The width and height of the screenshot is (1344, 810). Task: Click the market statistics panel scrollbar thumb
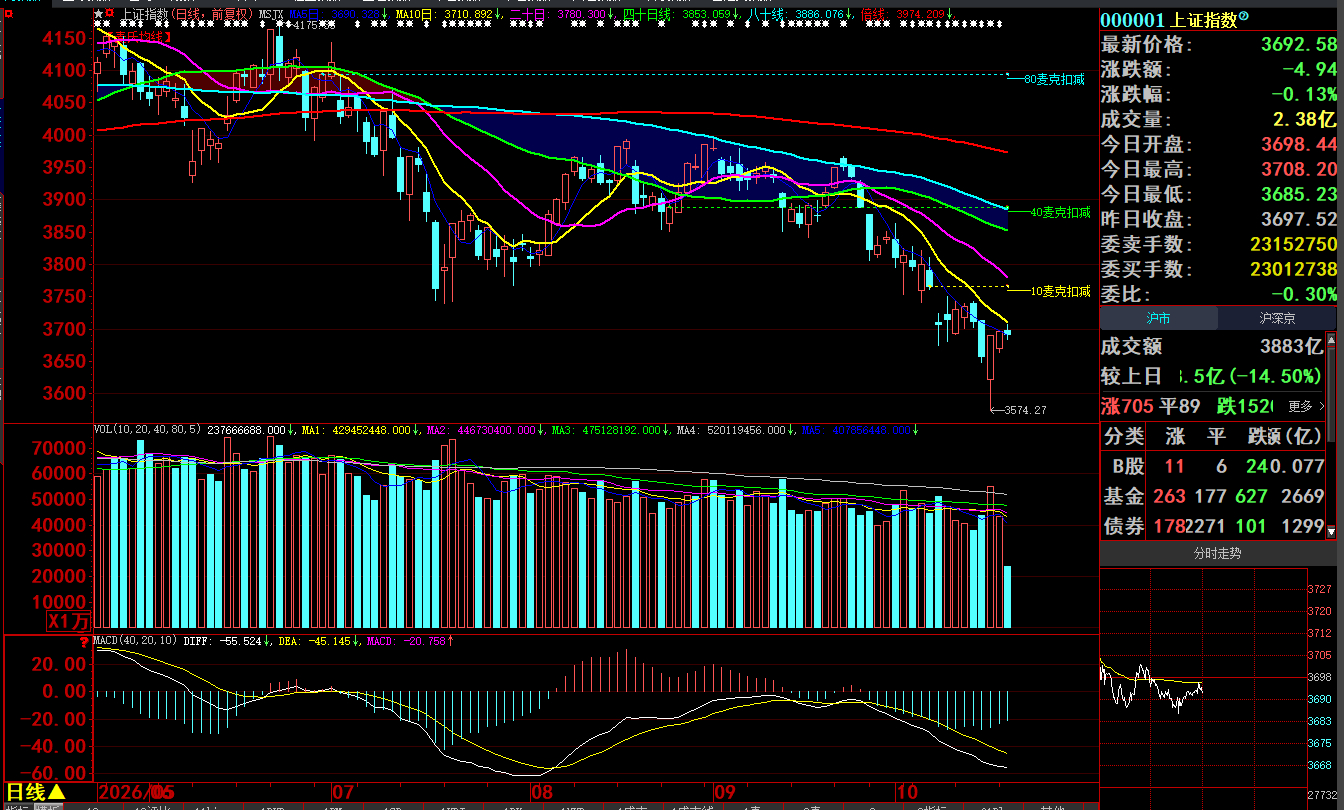[1331, 395]
